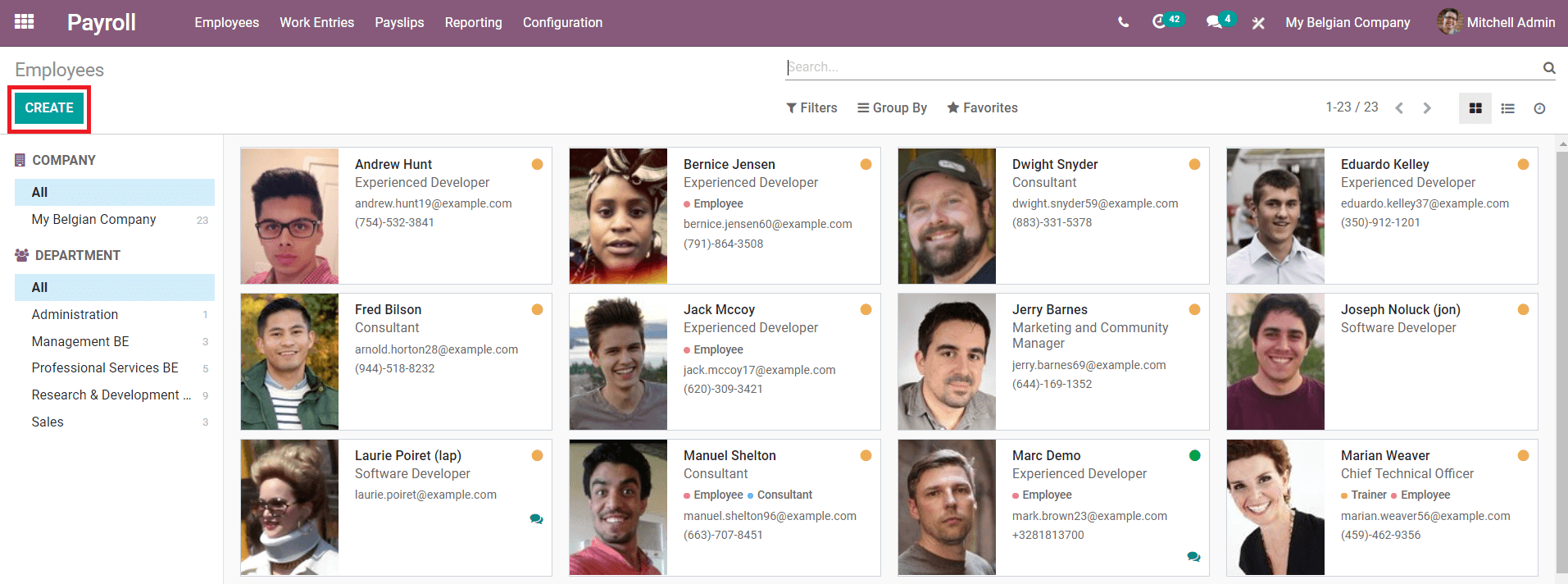The image size is (1568, 584).
Task: Open conversations icon with 4 badge
Action: (1214, 22)
